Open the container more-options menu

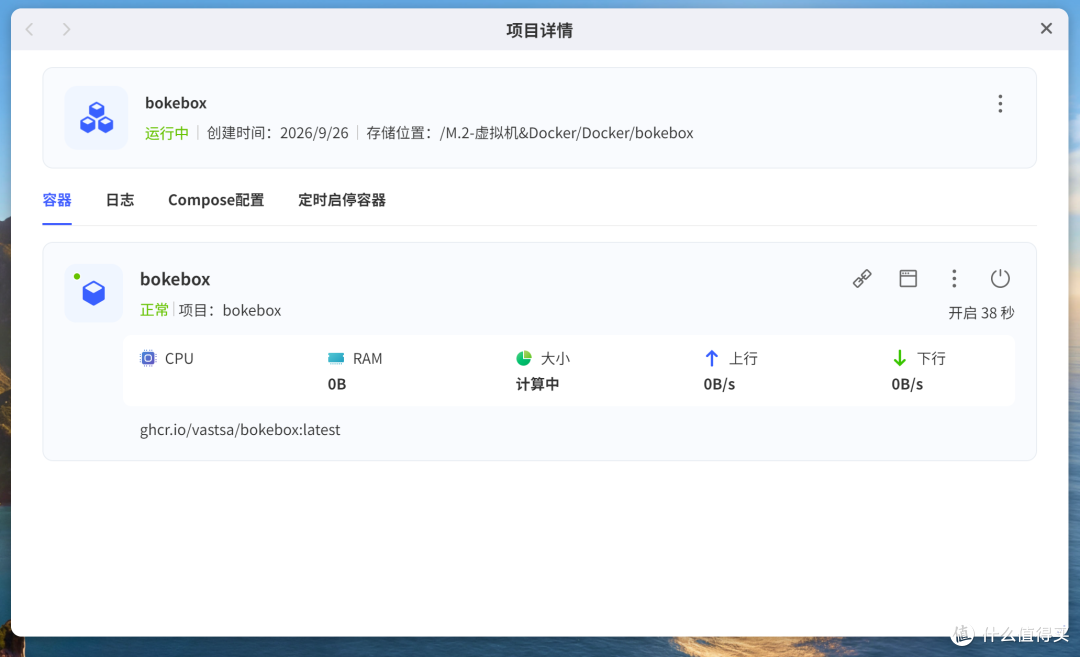954,278
